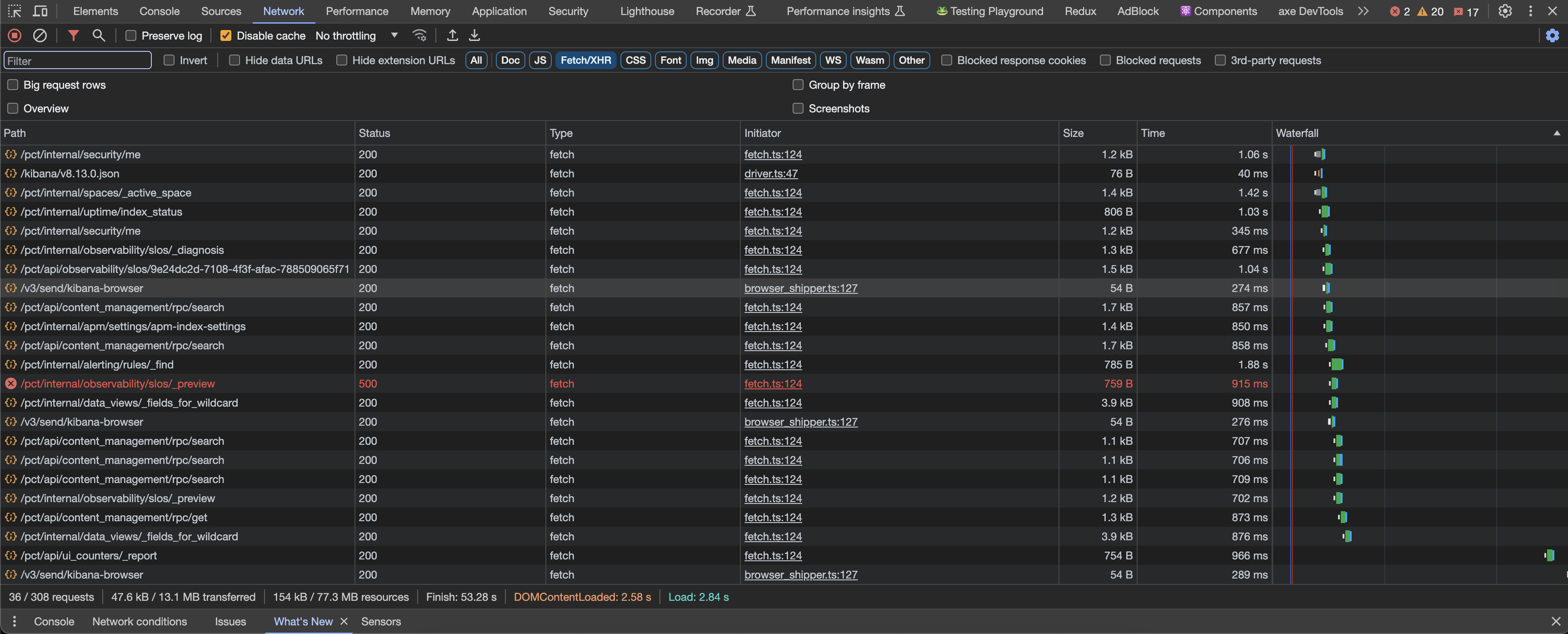Open browser_shipper.ts:127 link for first kibana-browser row
Viewport: 1568px width, 634px height.
point(800,288)
